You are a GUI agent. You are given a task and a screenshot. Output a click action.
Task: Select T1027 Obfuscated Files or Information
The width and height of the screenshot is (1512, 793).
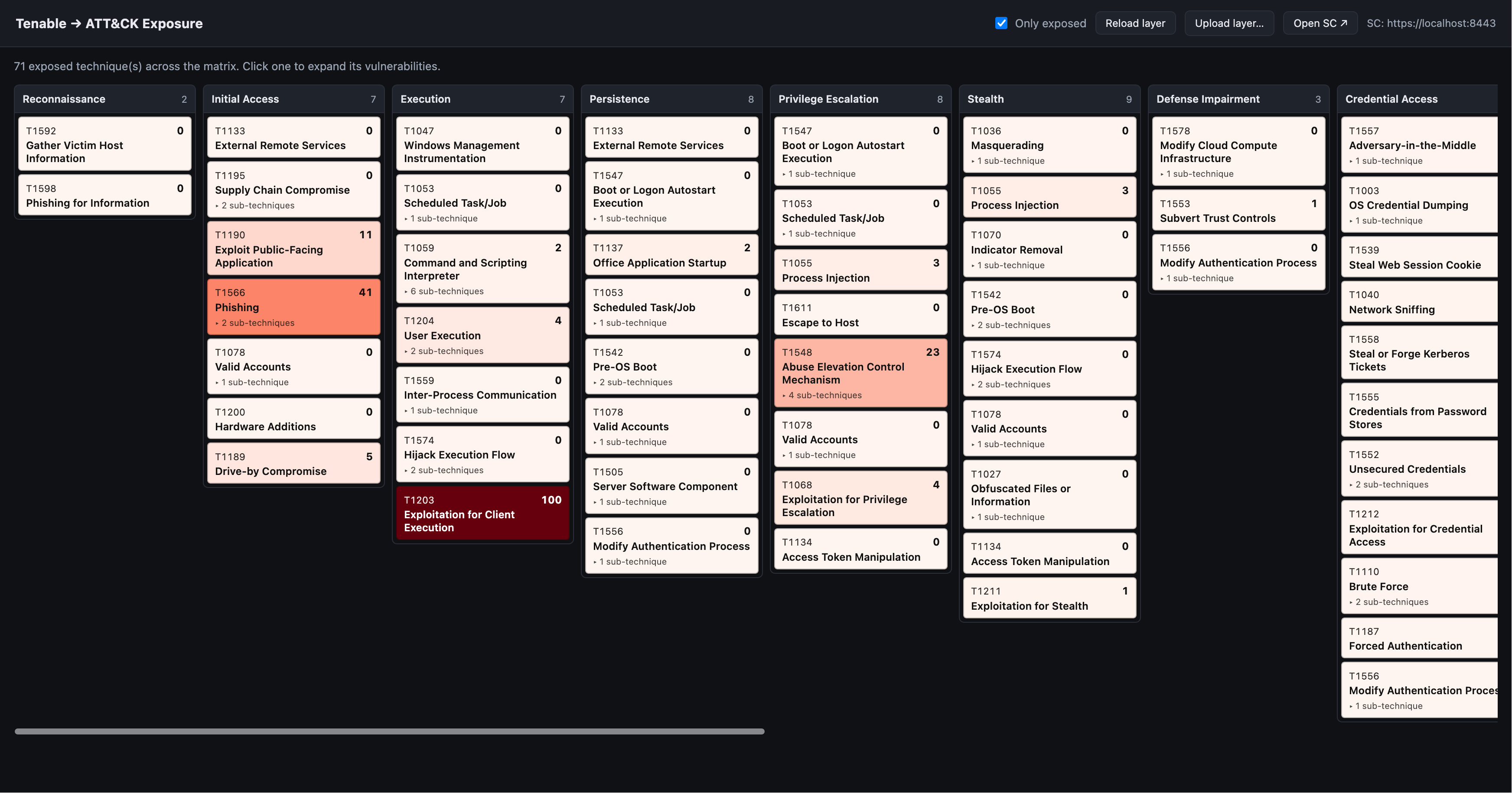[x=1049, y=494]
